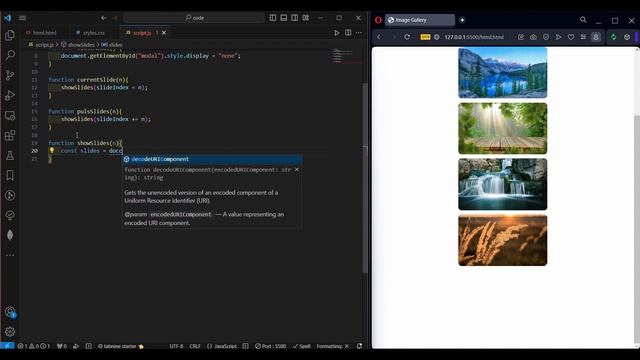Toggle the secondary sidebar layout icon

coord(295,18)
